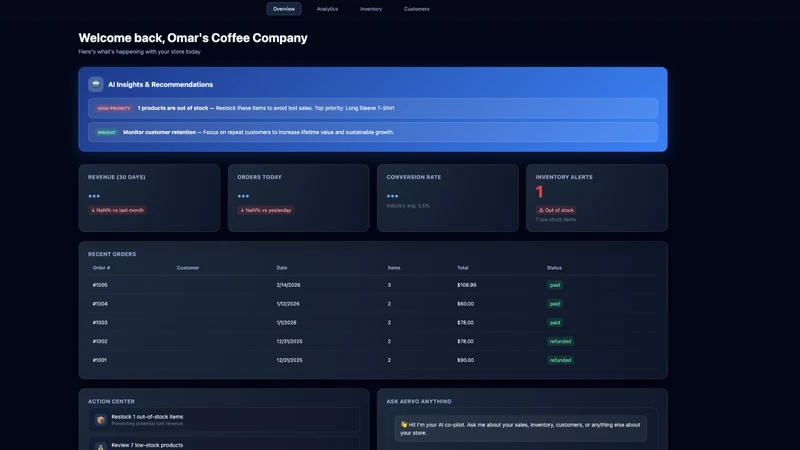Click the 1/1/2026 order date
Screen dimensions: 800x450
pos(286,322)
